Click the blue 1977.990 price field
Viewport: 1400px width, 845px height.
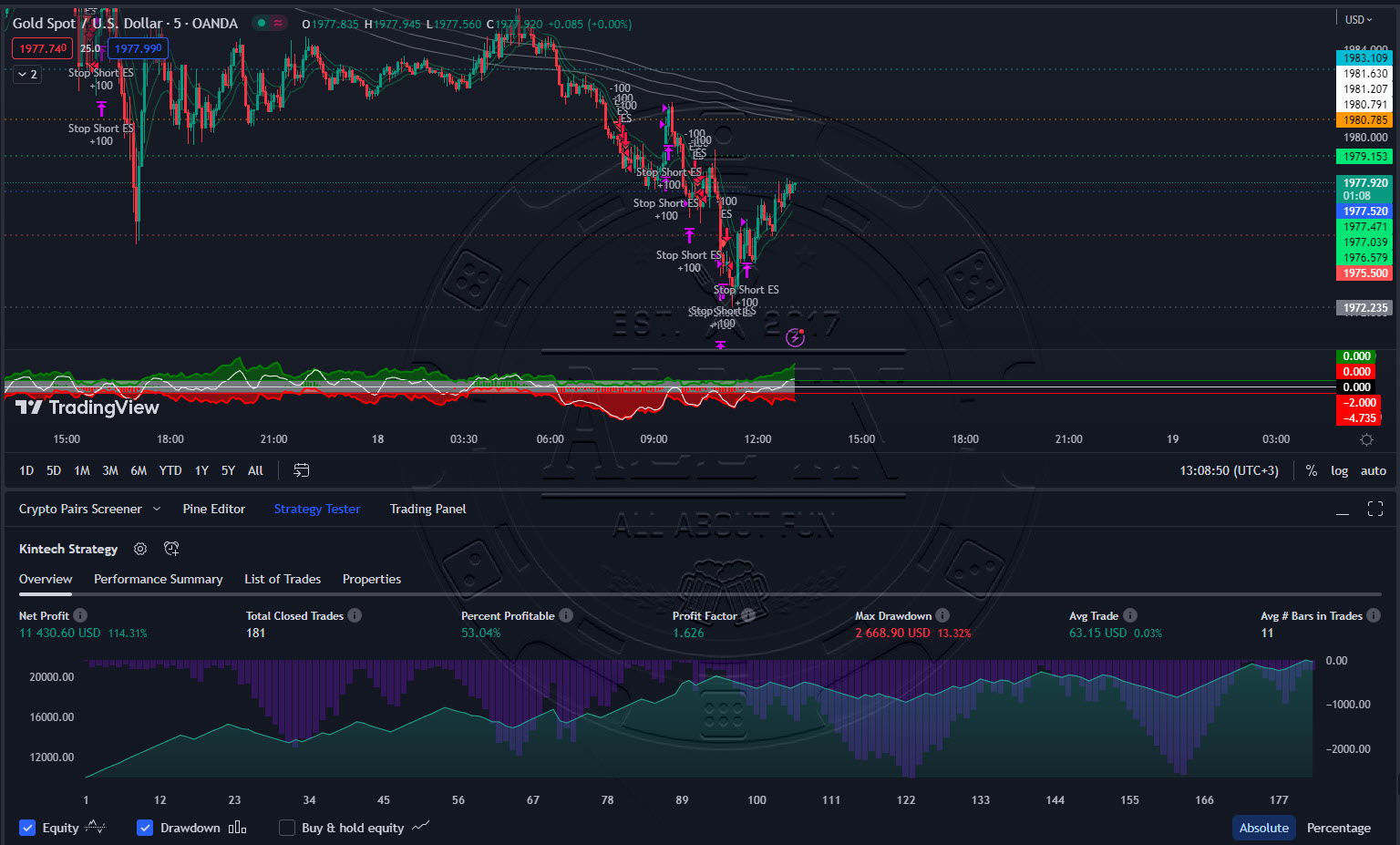point(138,47)
